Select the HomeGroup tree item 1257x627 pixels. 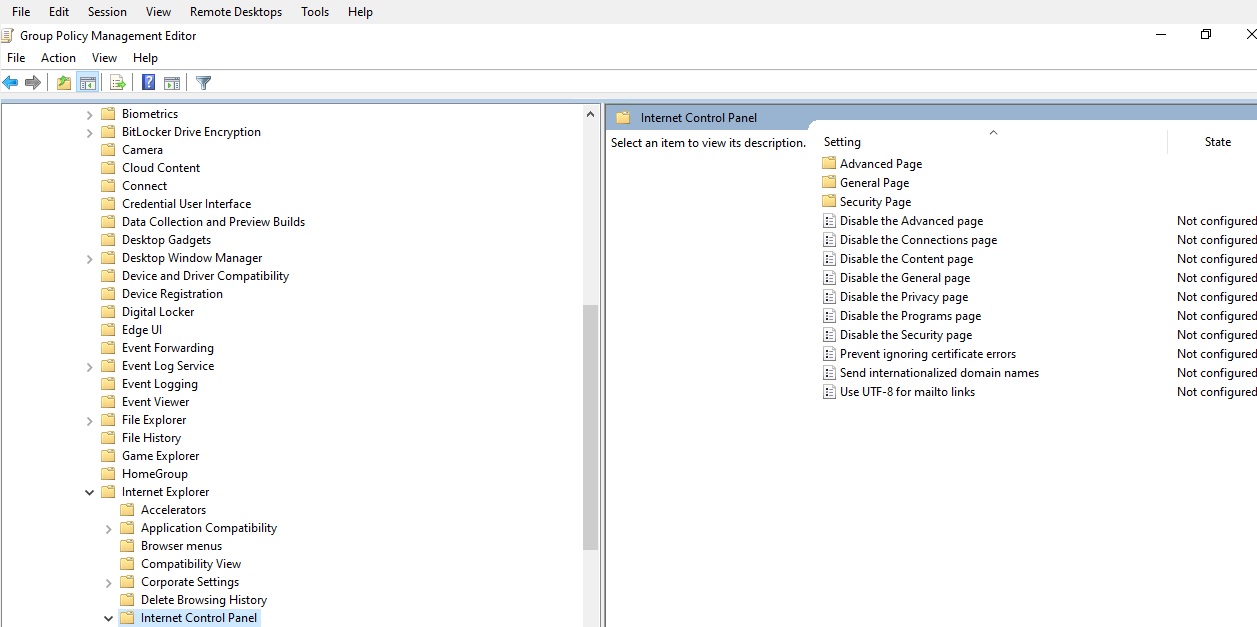tap(154, 474)
